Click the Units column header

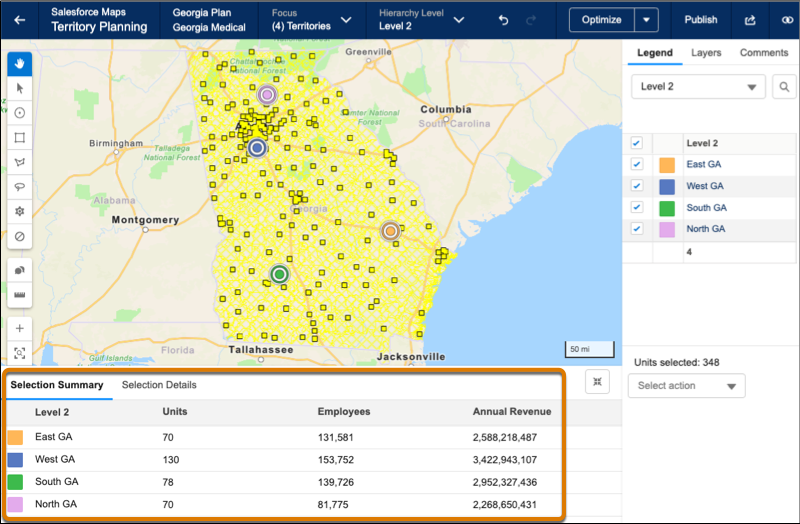174,411
